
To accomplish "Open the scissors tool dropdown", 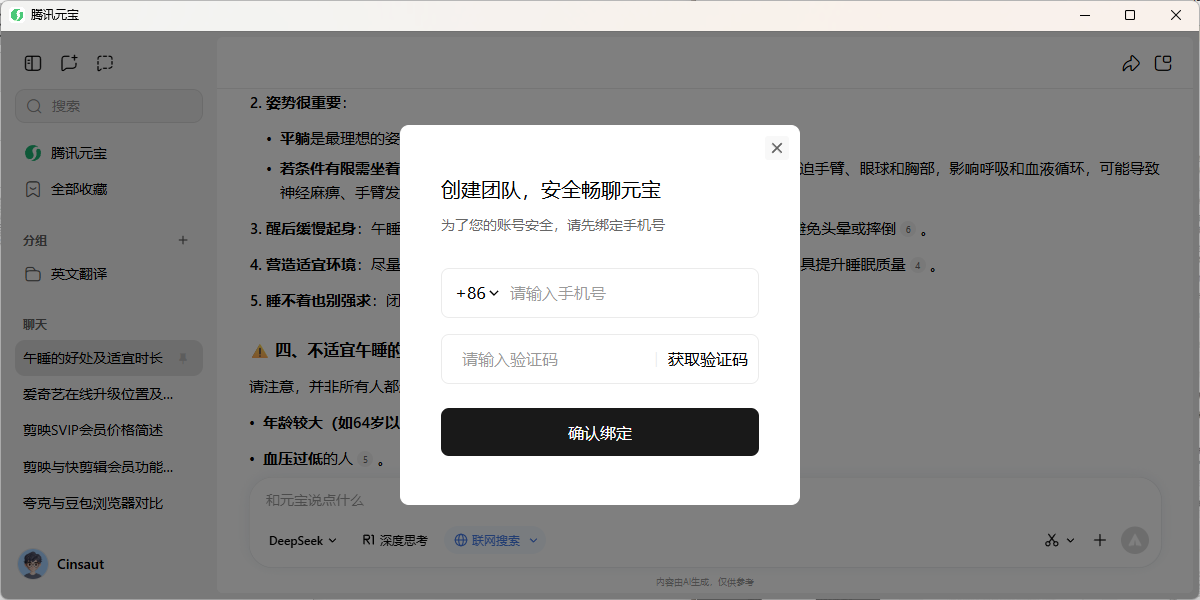I will coord(1059,540).
